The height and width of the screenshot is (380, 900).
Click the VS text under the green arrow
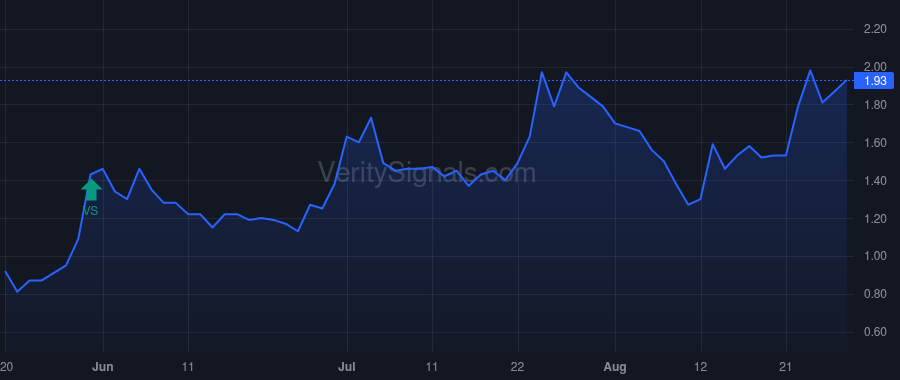(91, 211)
